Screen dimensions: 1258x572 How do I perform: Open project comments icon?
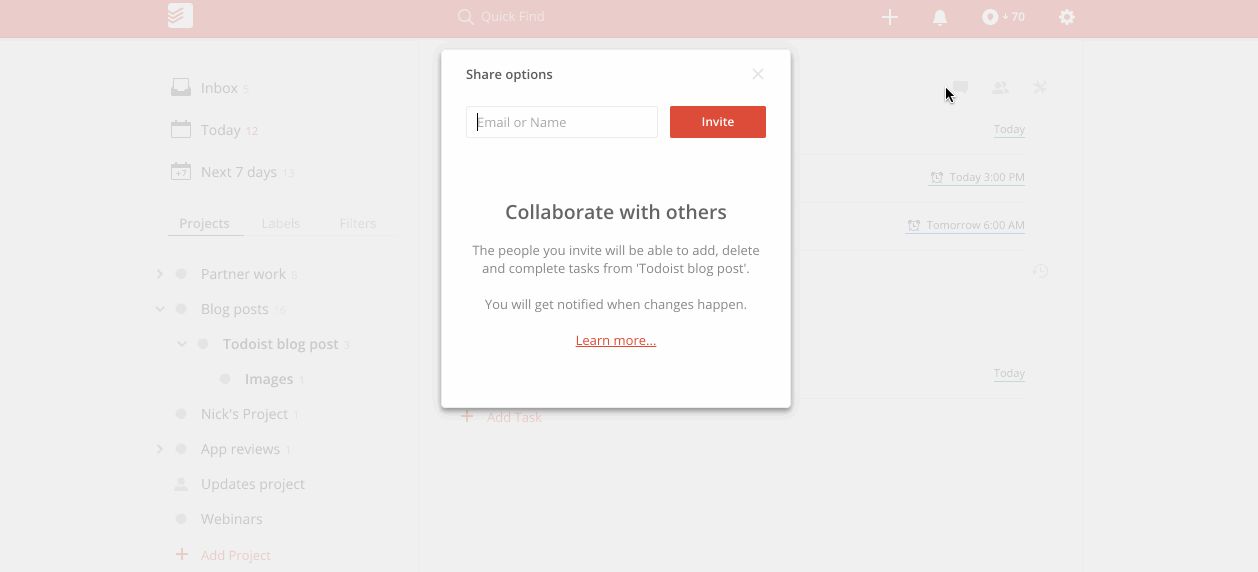[x=960, y=88]
